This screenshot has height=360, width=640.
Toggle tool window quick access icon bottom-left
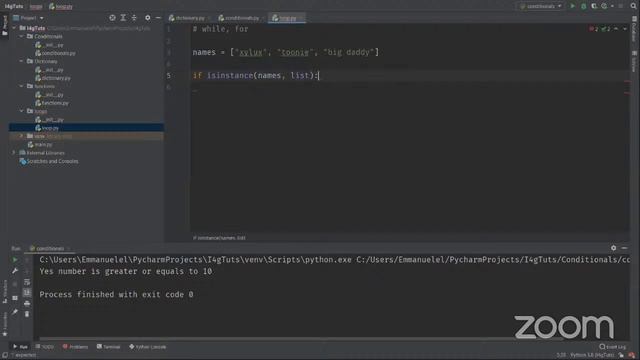(4, 355)
